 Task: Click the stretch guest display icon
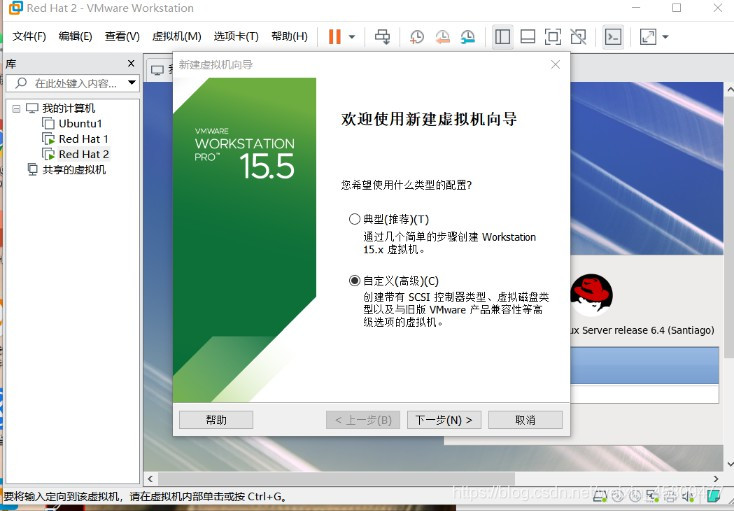[648, 36]
